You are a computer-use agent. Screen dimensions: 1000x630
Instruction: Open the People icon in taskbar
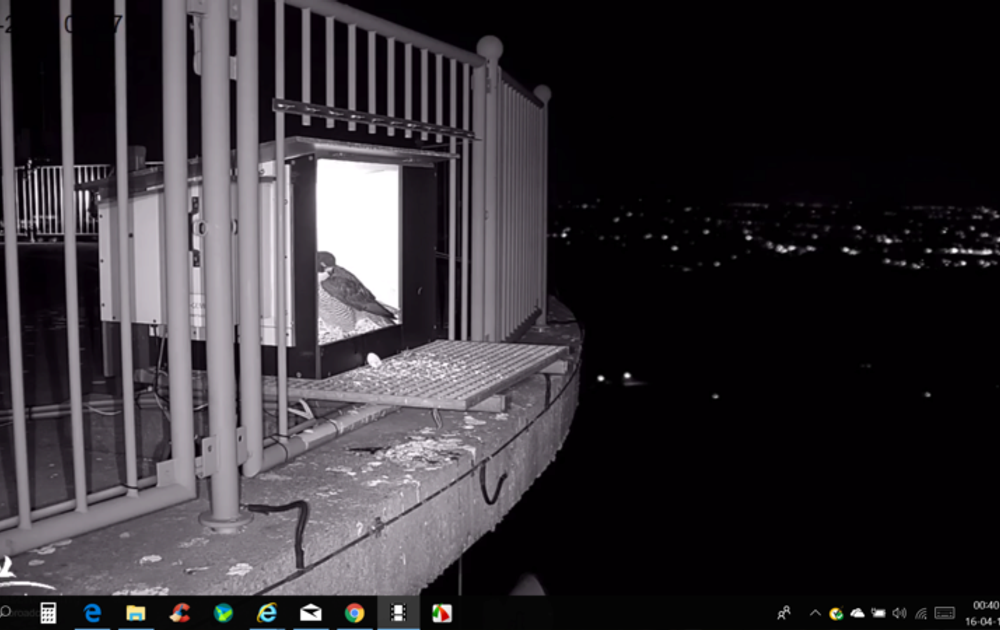tap(784, 613)
